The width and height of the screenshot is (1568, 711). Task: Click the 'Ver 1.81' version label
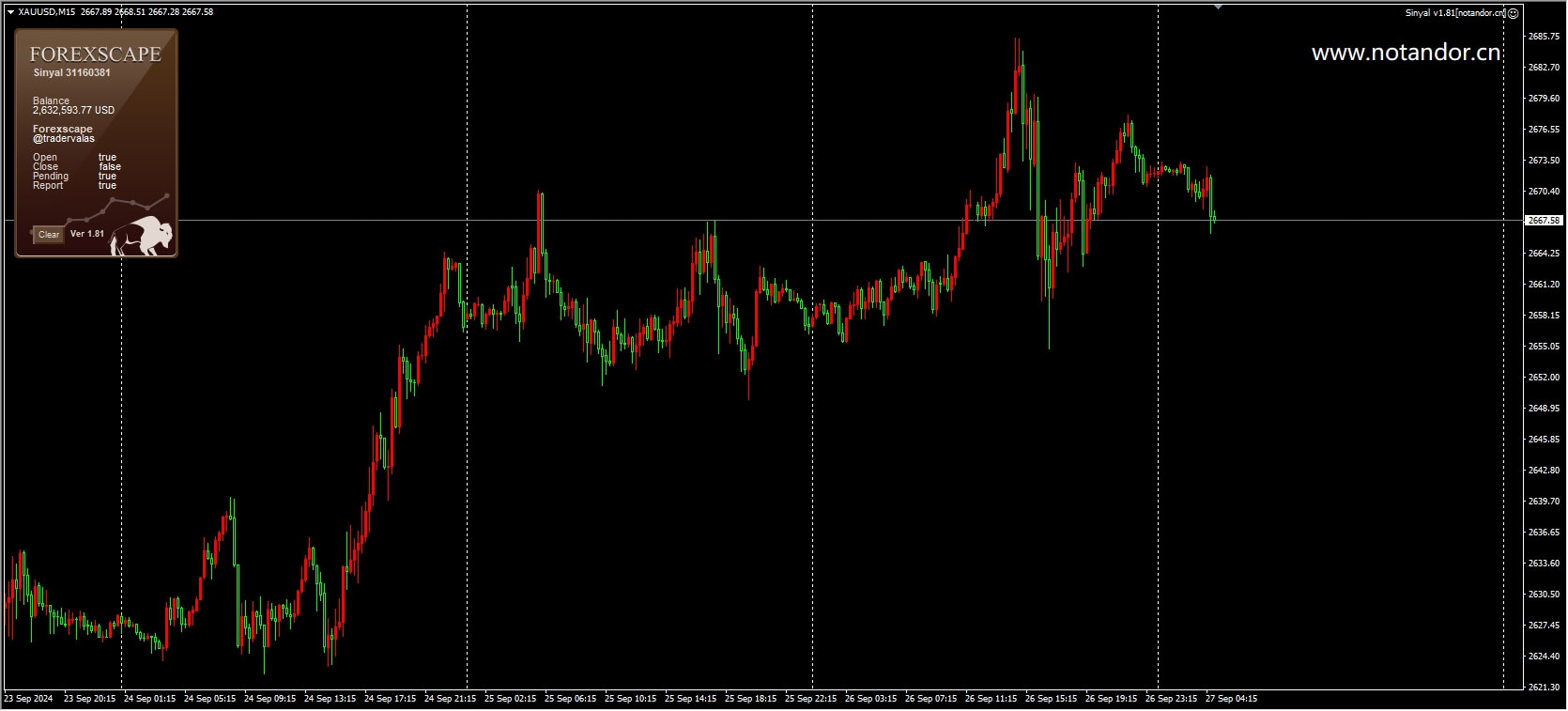click(87, 234)
